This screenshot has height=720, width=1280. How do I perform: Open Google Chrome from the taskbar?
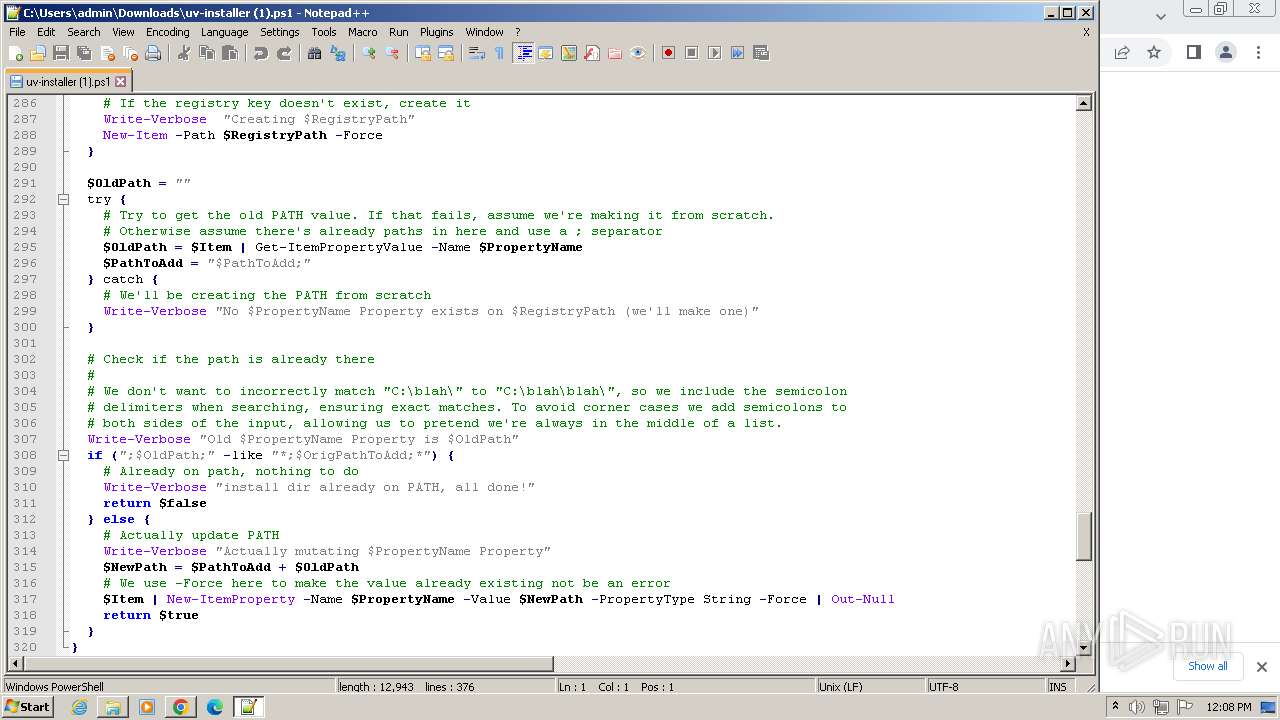181,707
